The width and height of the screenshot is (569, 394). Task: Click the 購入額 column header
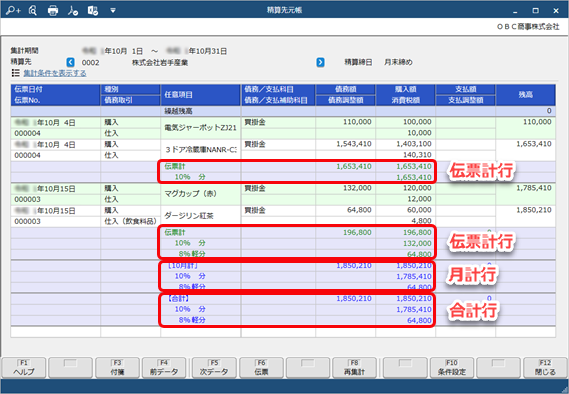(x=405, y=90)
